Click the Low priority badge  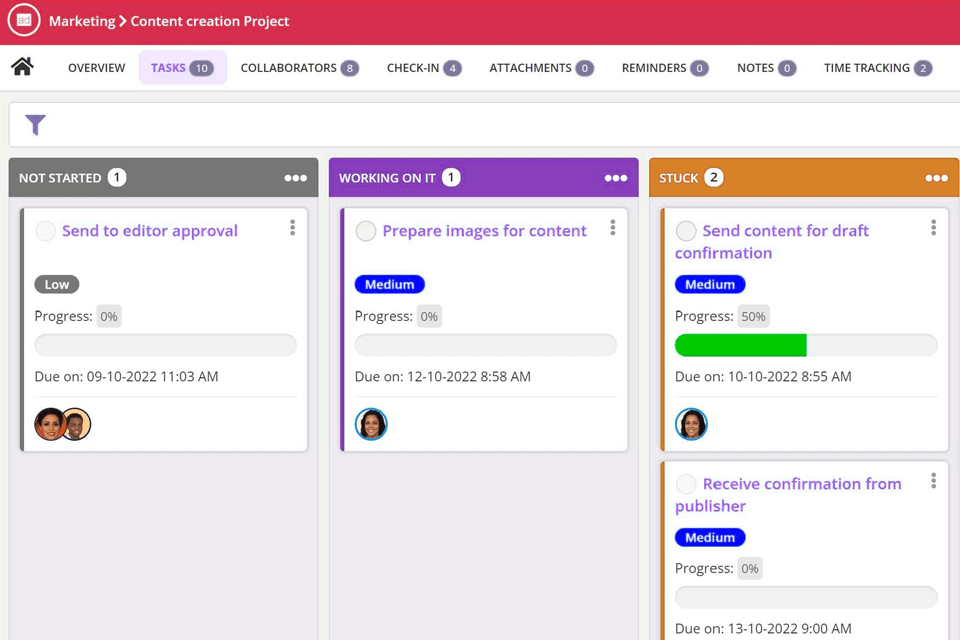coord(57,284)
